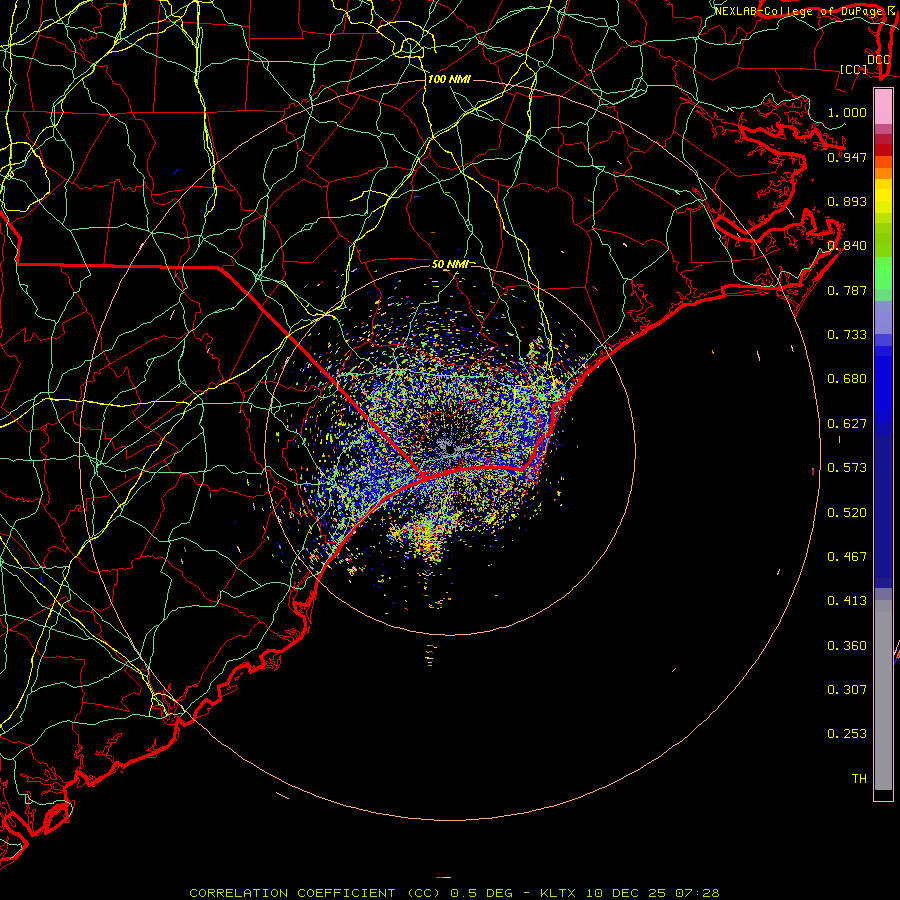
Task: Select the 0.787 legend value
Action: (x=847, y=290)
